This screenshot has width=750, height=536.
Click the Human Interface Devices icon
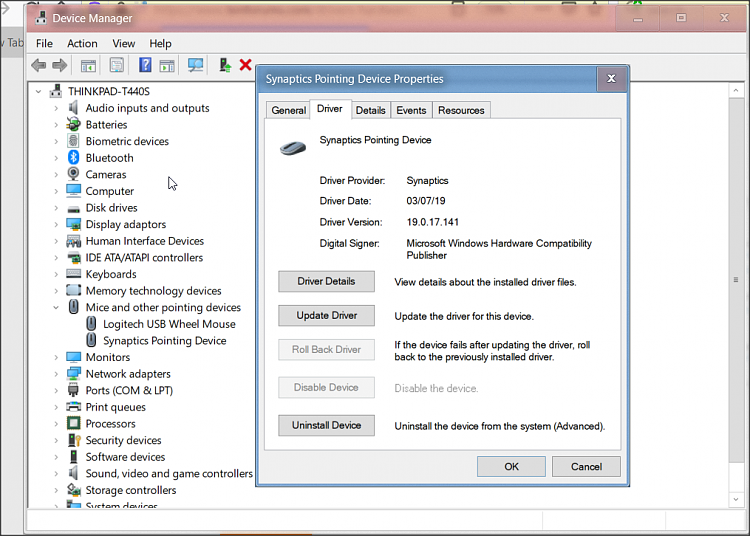point(73,241)
